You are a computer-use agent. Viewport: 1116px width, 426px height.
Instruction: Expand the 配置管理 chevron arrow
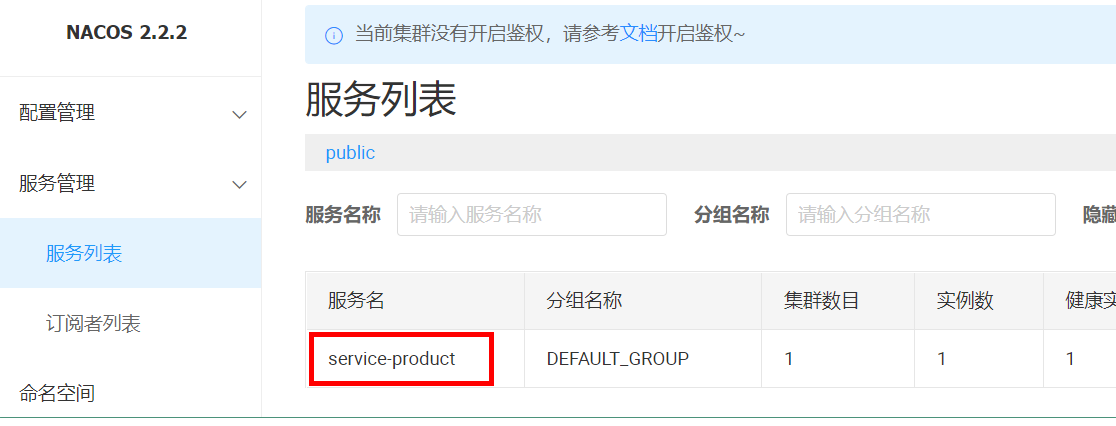point(239,114)
